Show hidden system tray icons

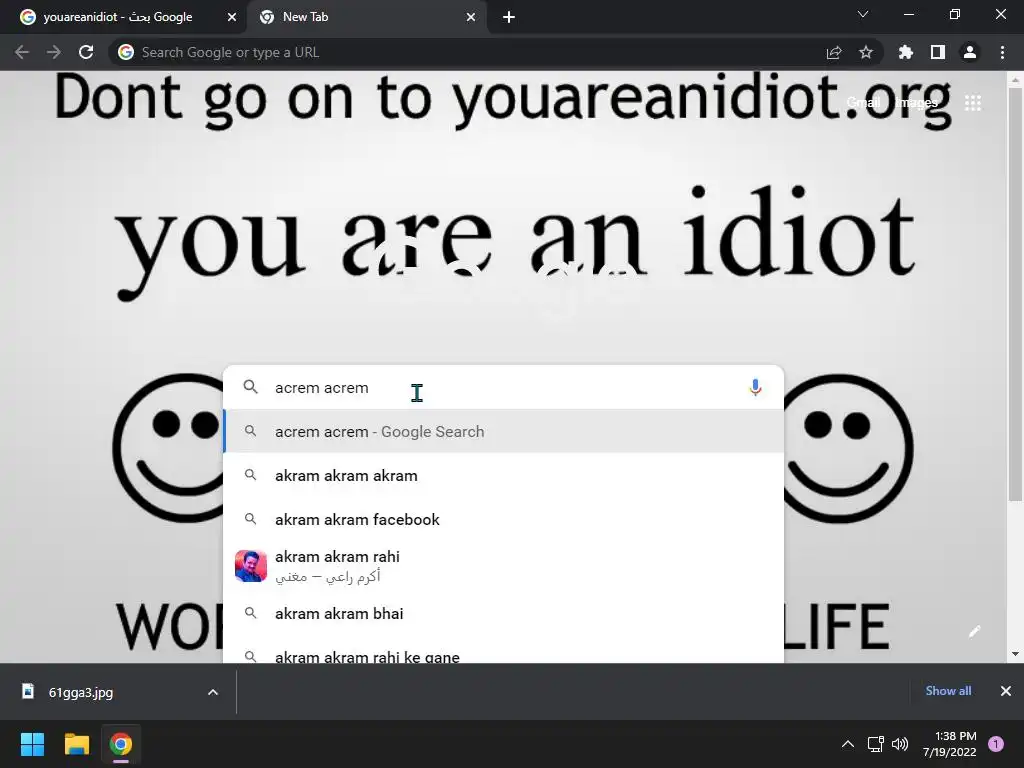pyautogui.click(x=848, y=744)
